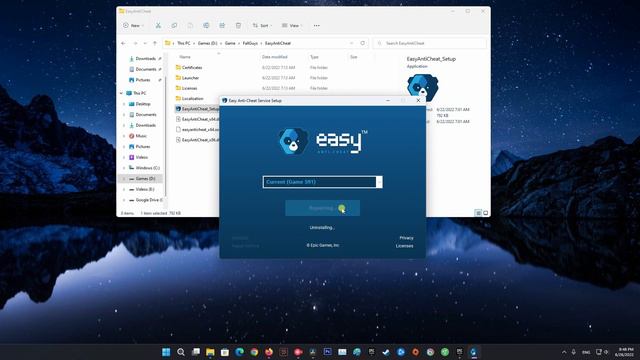
Task: Click the Easy Anti-Cheat taskbar icon
Action: point(474,352)
